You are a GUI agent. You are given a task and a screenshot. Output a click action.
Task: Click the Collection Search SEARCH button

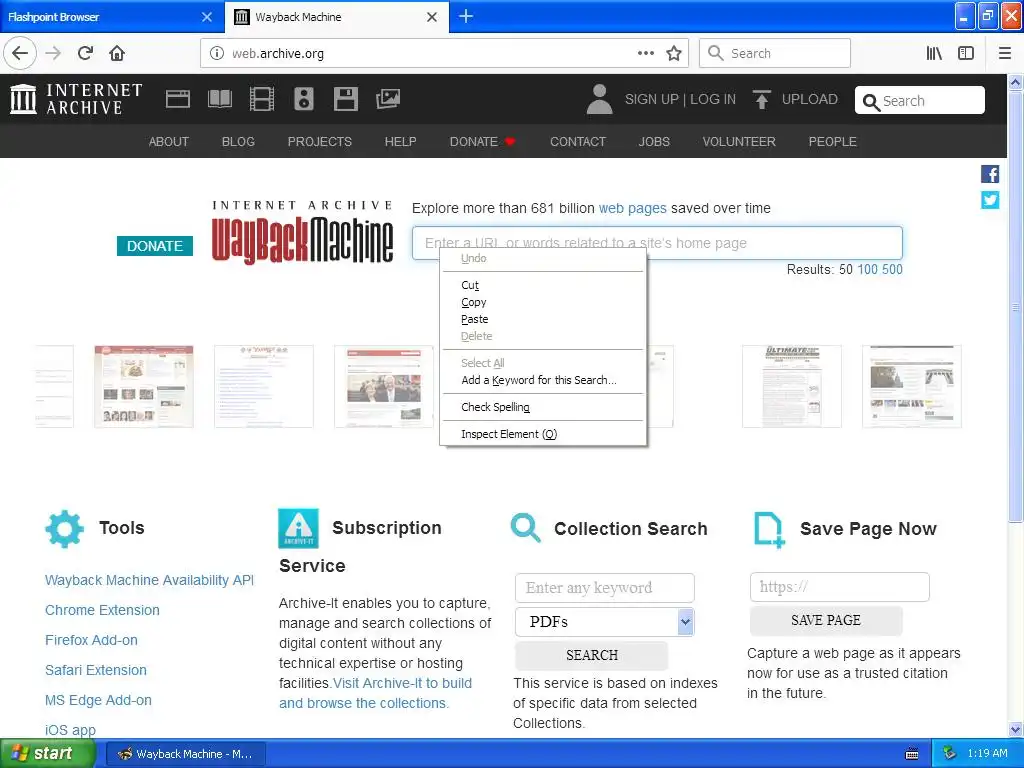tap(592, 656)
